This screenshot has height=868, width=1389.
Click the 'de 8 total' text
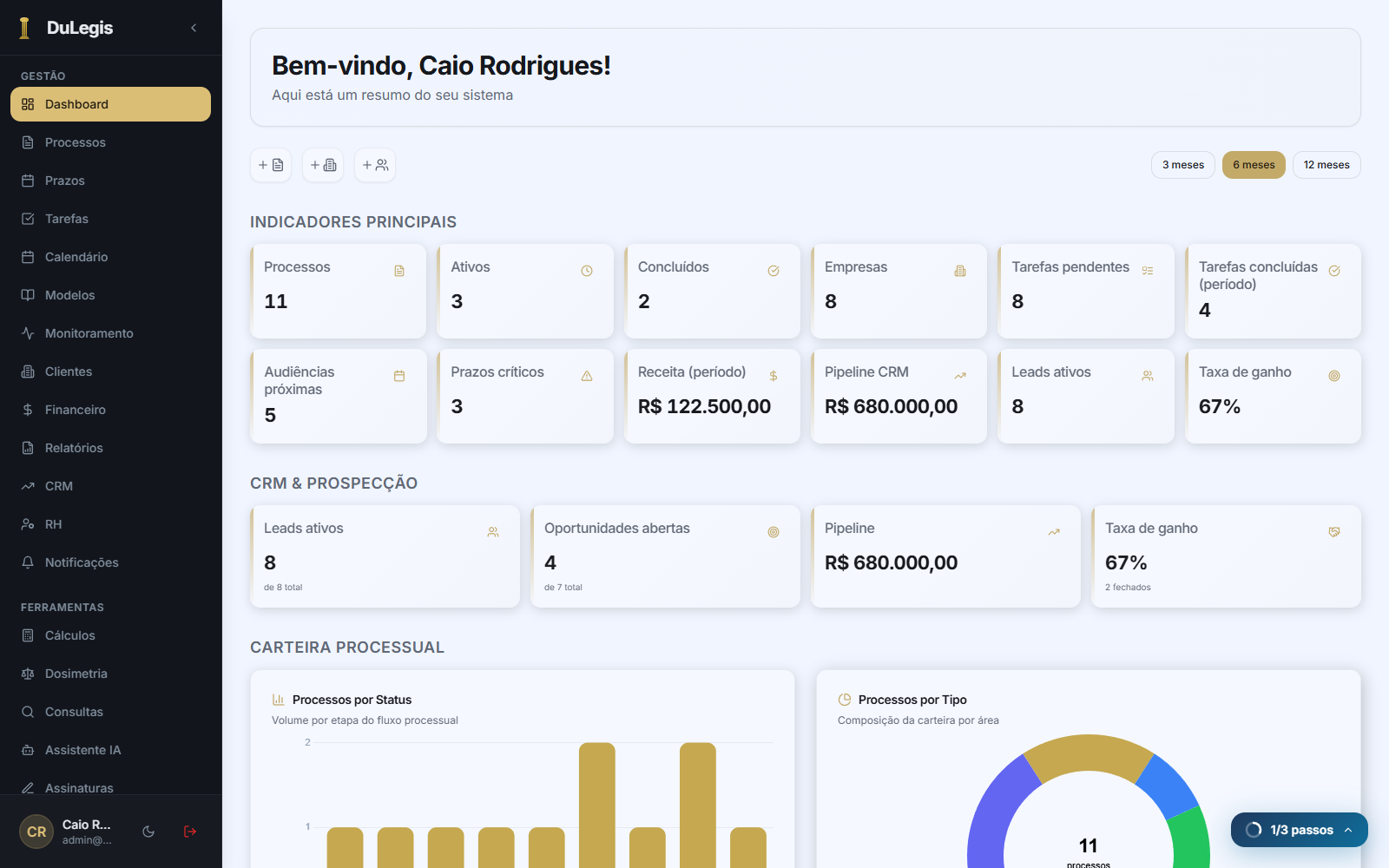pyautogui.click(x=283, y=588)
